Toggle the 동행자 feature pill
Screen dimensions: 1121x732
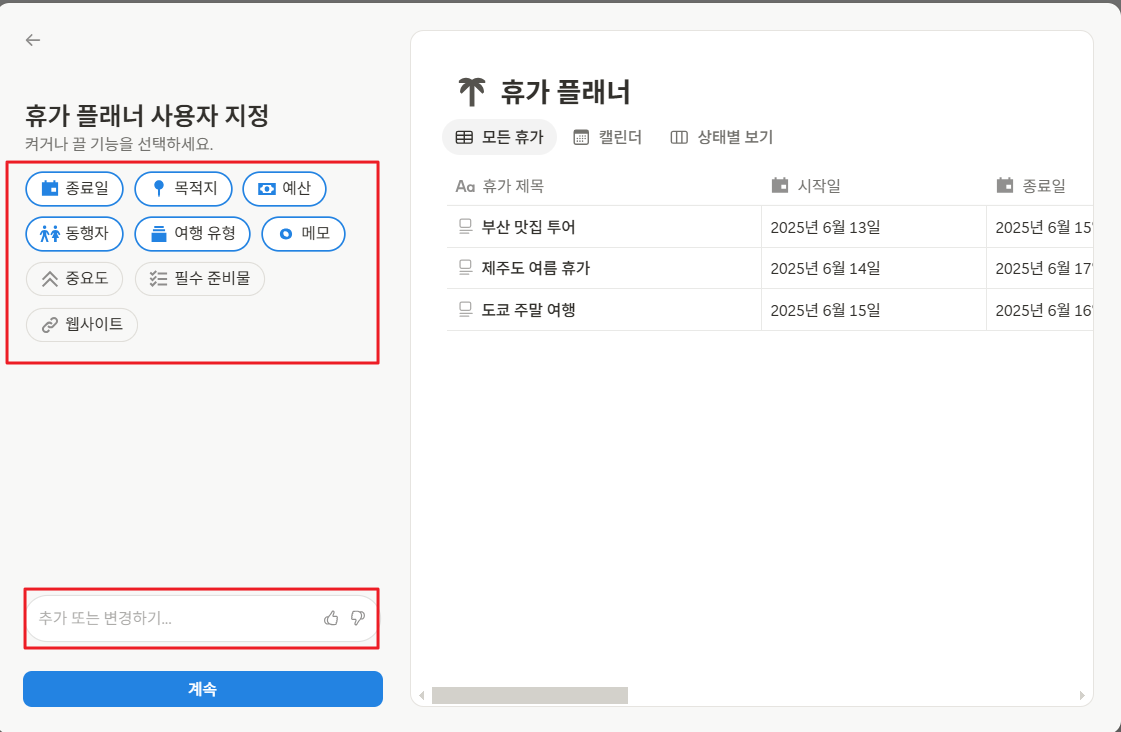[x=73, y=233]
